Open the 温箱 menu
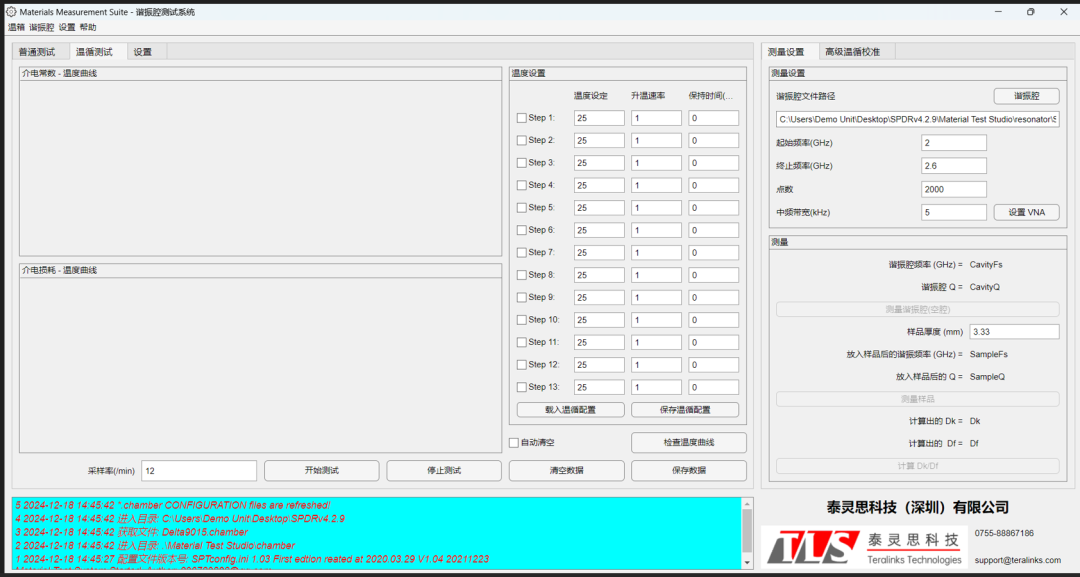 point(16,28)
